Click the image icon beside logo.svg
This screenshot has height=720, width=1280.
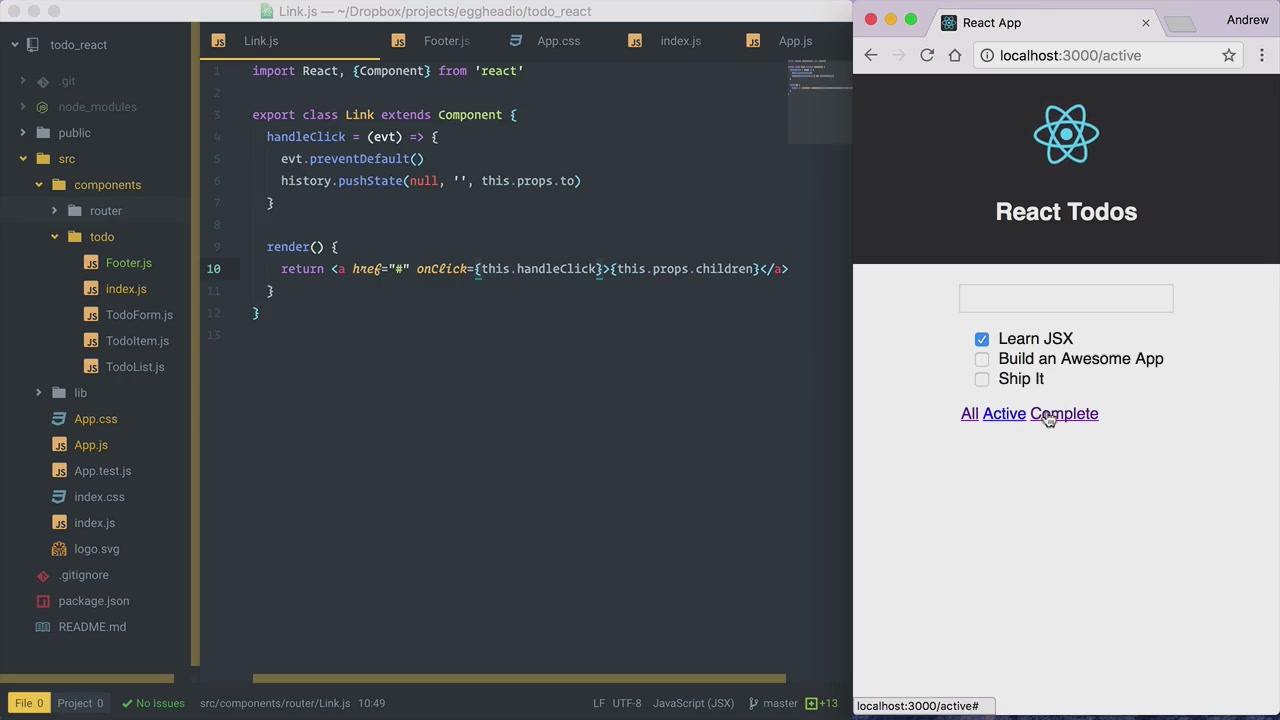coord(59,549)
